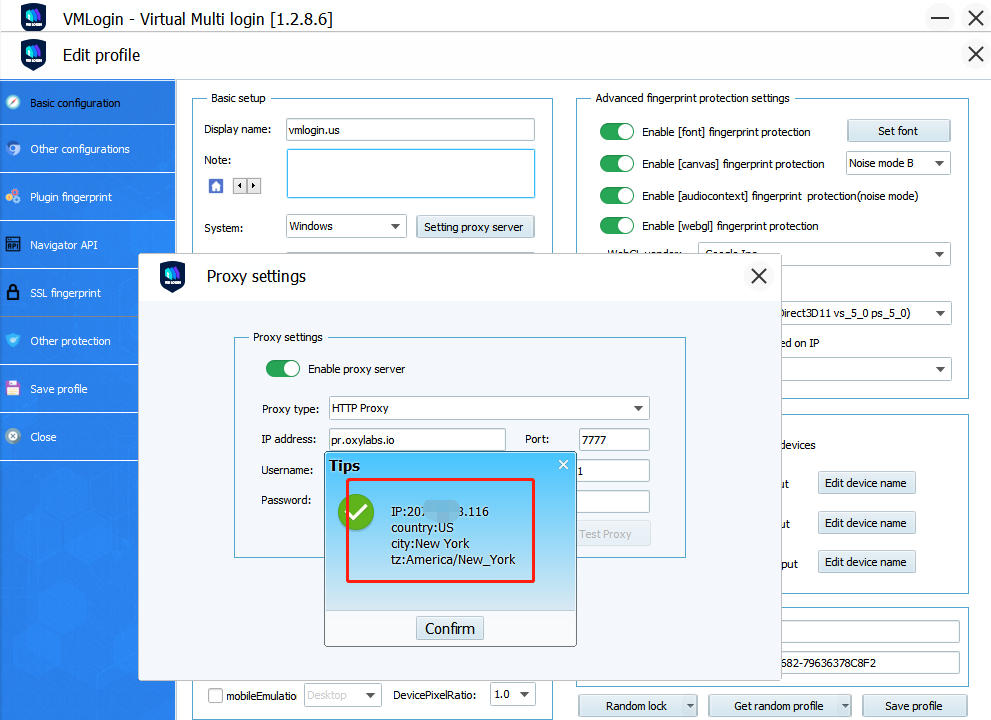
Task: Toggle audiocontext fingerprint protection switch
Action: tap(617, 195)
